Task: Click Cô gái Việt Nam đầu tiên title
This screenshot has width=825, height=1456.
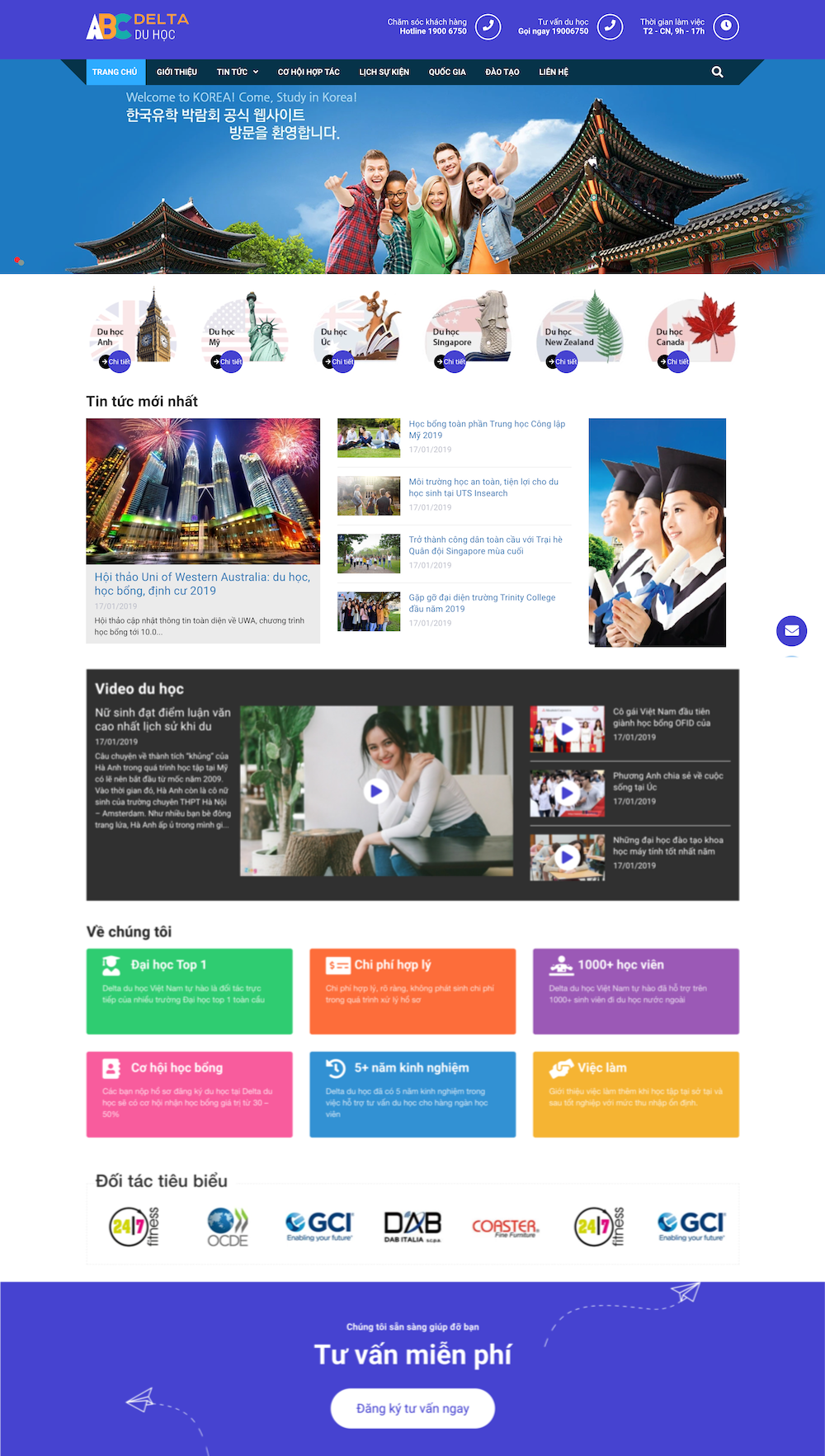Action: (x=662, y=717)
